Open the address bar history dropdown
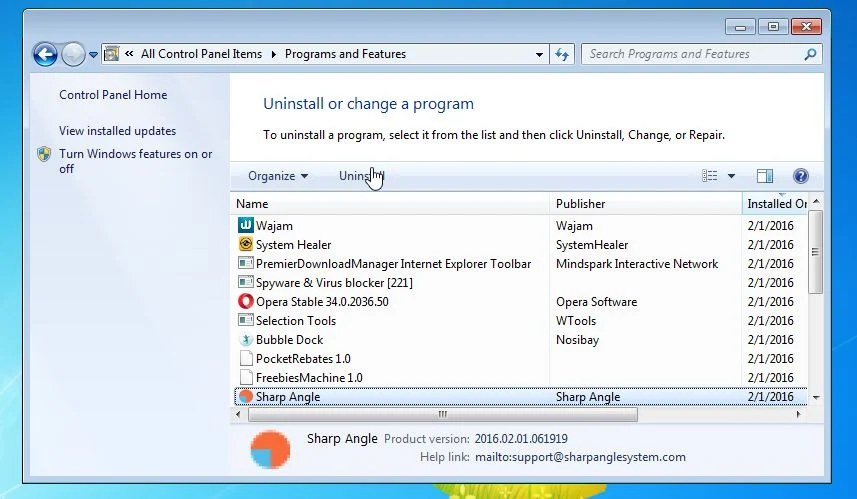This screenshot has width=857, height=499. [x=539, y=54]
